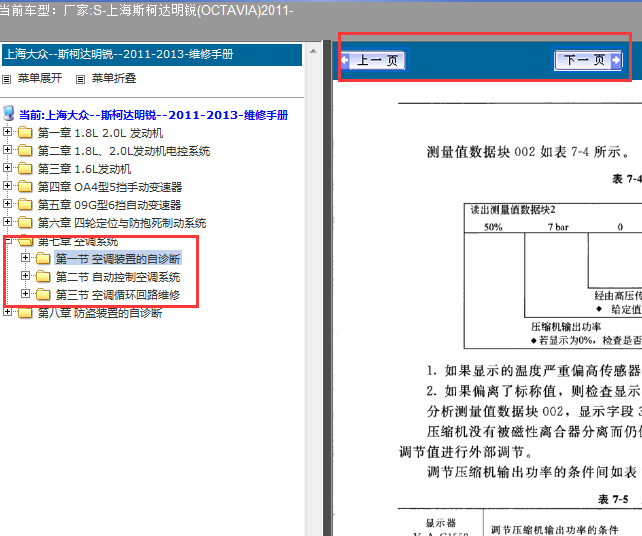Collapse the 第七章 空调系统 node
Screen dimensions: 642x536
[7, 240]
